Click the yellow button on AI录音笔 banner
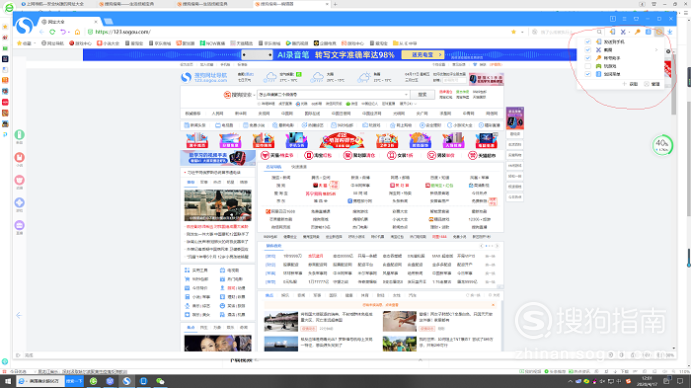The image size is (691, 388). coord(422,55)
